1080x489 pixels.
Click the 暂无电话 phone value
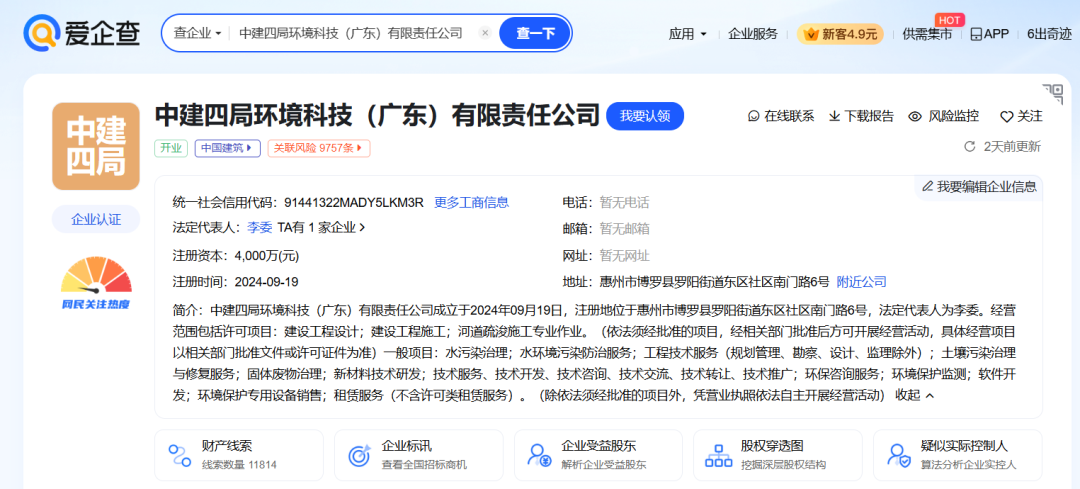click(x=624, y=202)
